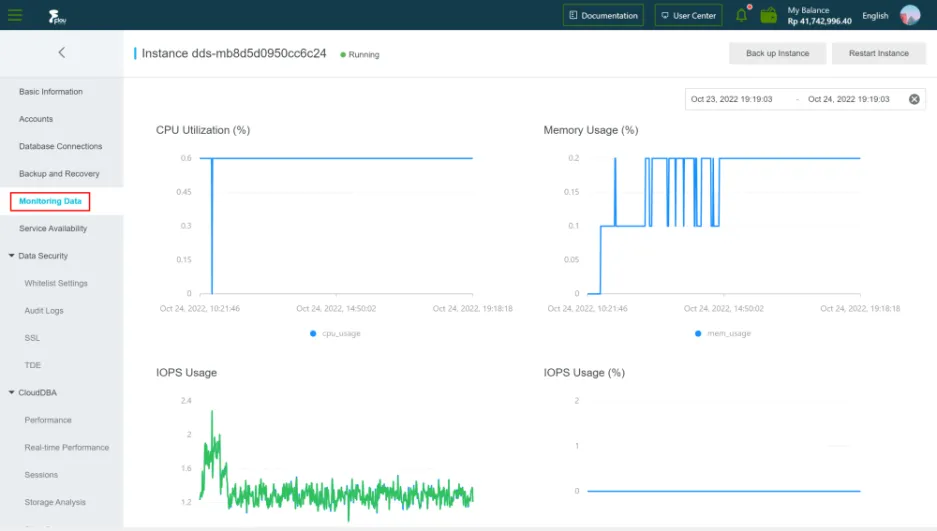Screen dimensions: 937x531
Task: Open the English language selector
Action: coord(875,16)
